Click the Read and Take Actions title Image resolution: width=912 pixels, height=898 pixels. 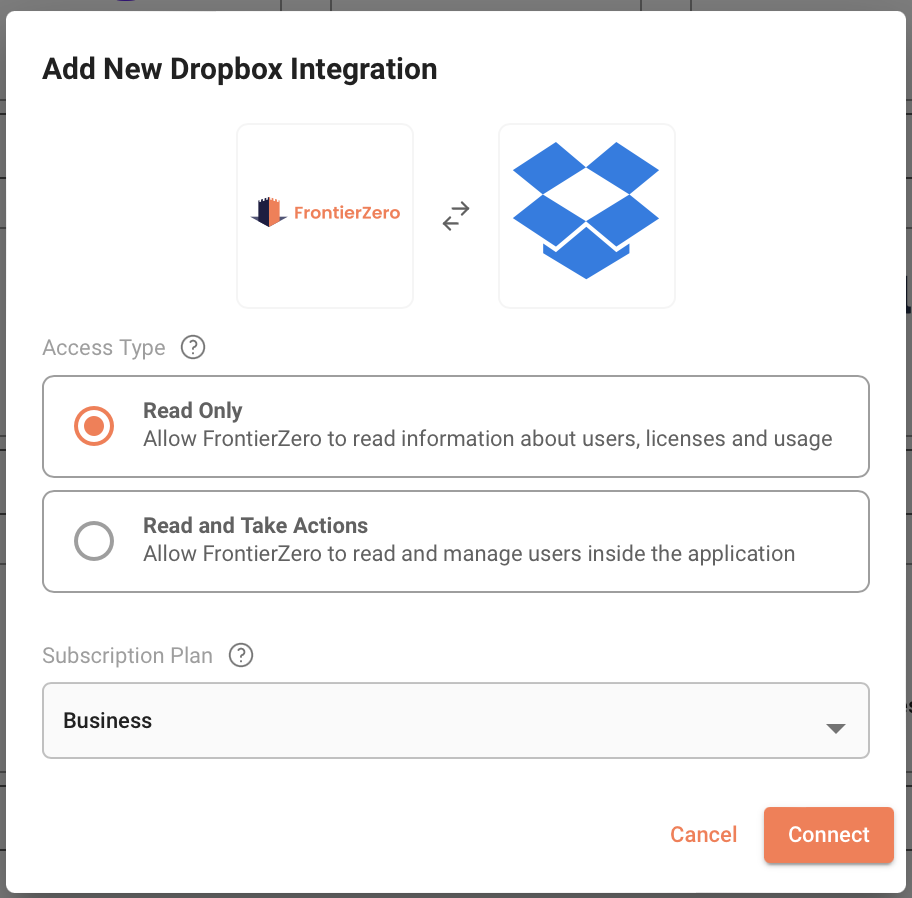255,526
